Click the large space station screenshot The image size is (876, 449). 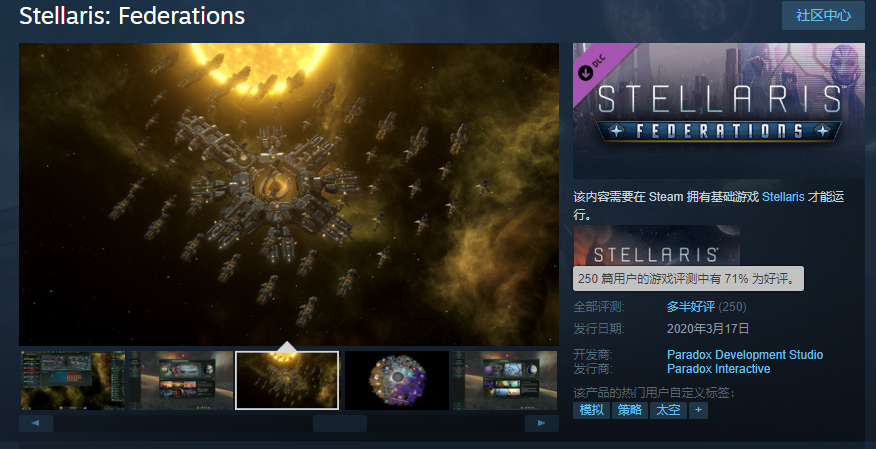click(289, 194)
